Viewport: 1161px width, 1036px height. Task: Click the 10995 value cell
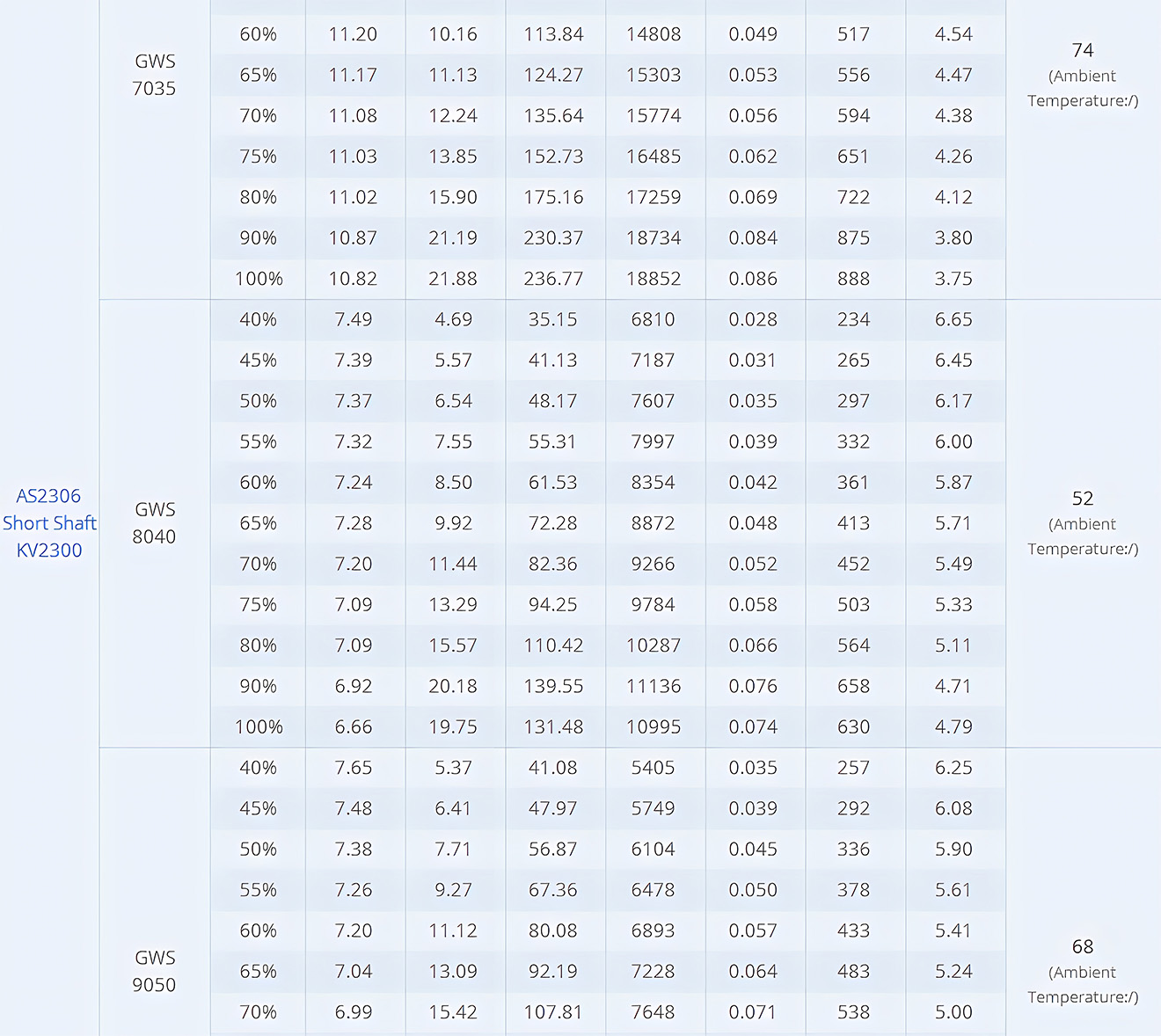click(x=654, y=727)
